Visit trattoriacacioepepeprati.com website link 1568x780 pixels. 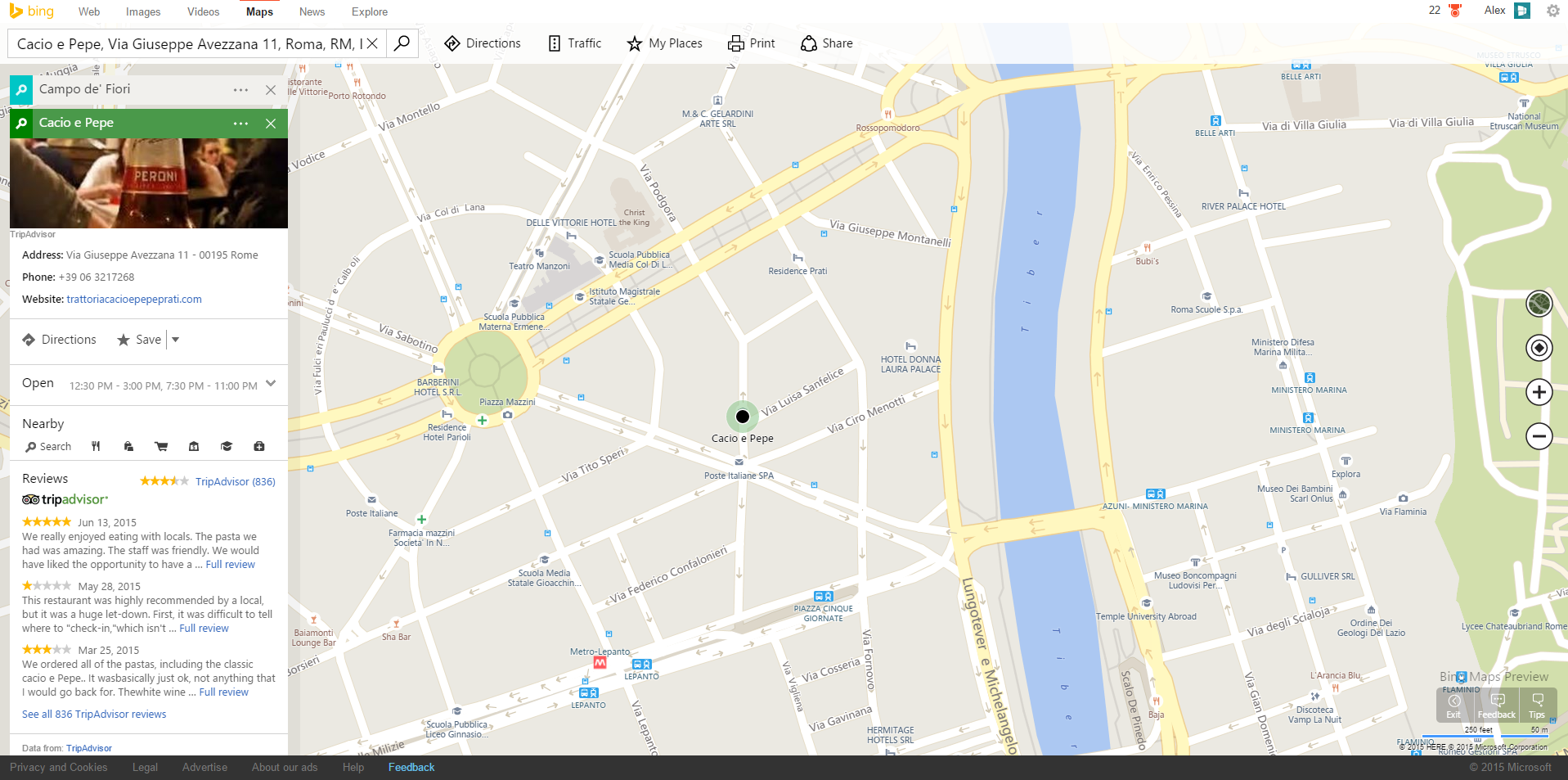coord(134,300)
